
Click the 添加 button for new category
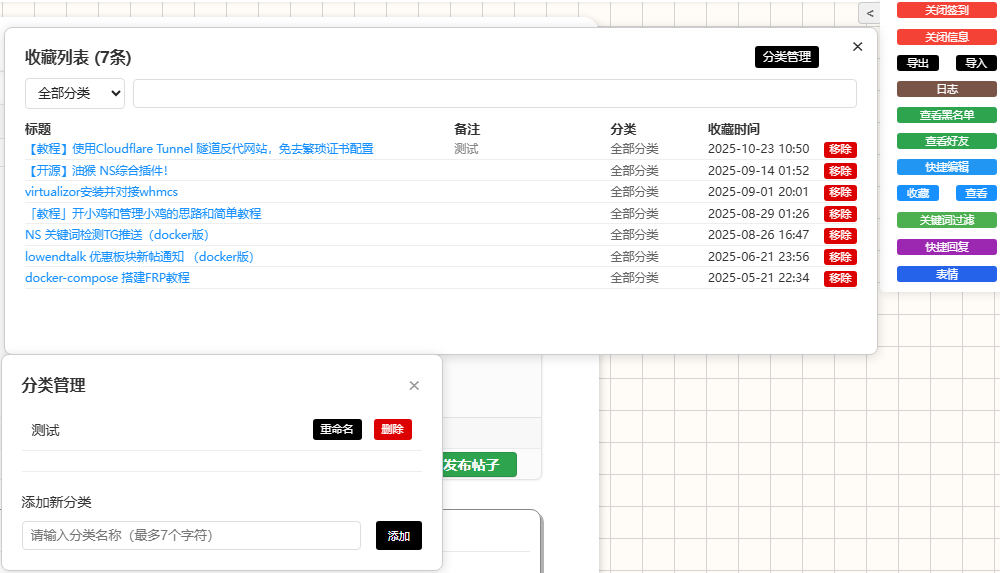click(x=398, y=536)
